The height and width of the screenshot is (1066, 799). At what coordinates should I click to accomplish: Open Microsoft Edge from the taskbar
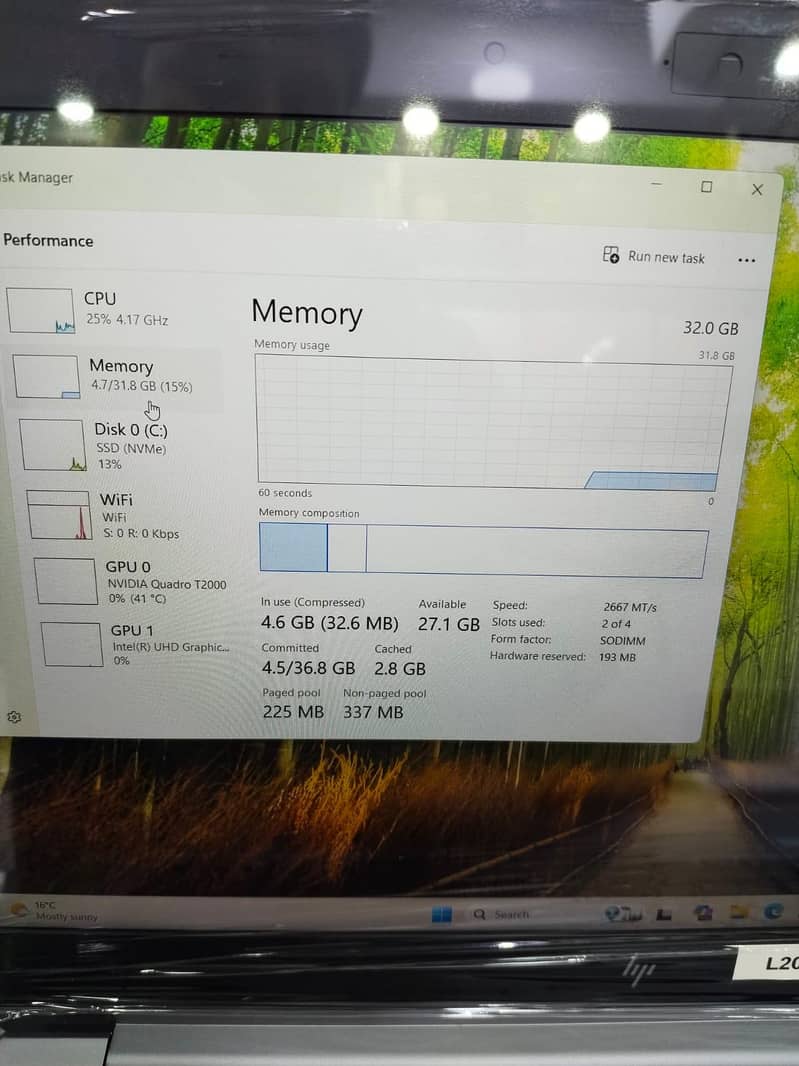click(772, 912)
